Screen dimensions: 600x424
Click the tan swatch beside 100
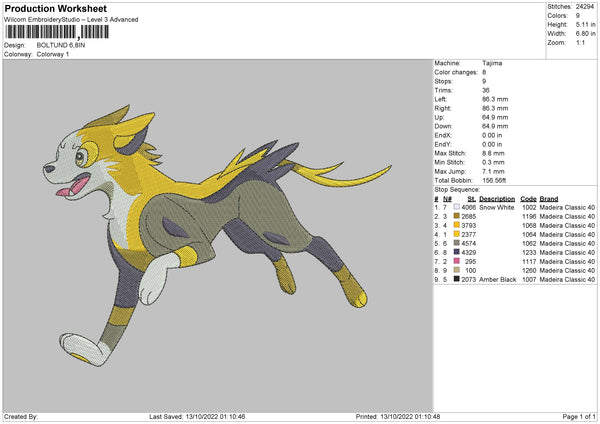coord(457,270)
